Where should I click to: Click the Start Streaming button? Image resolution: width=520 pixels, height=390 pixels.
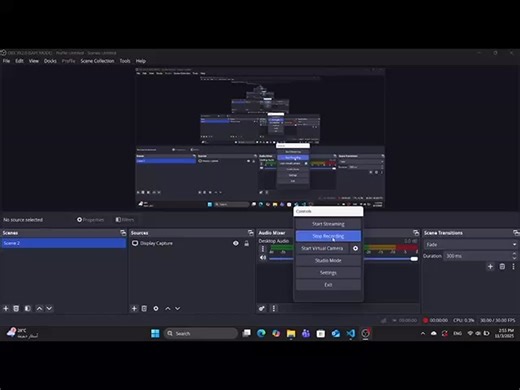tap(328, 224)
